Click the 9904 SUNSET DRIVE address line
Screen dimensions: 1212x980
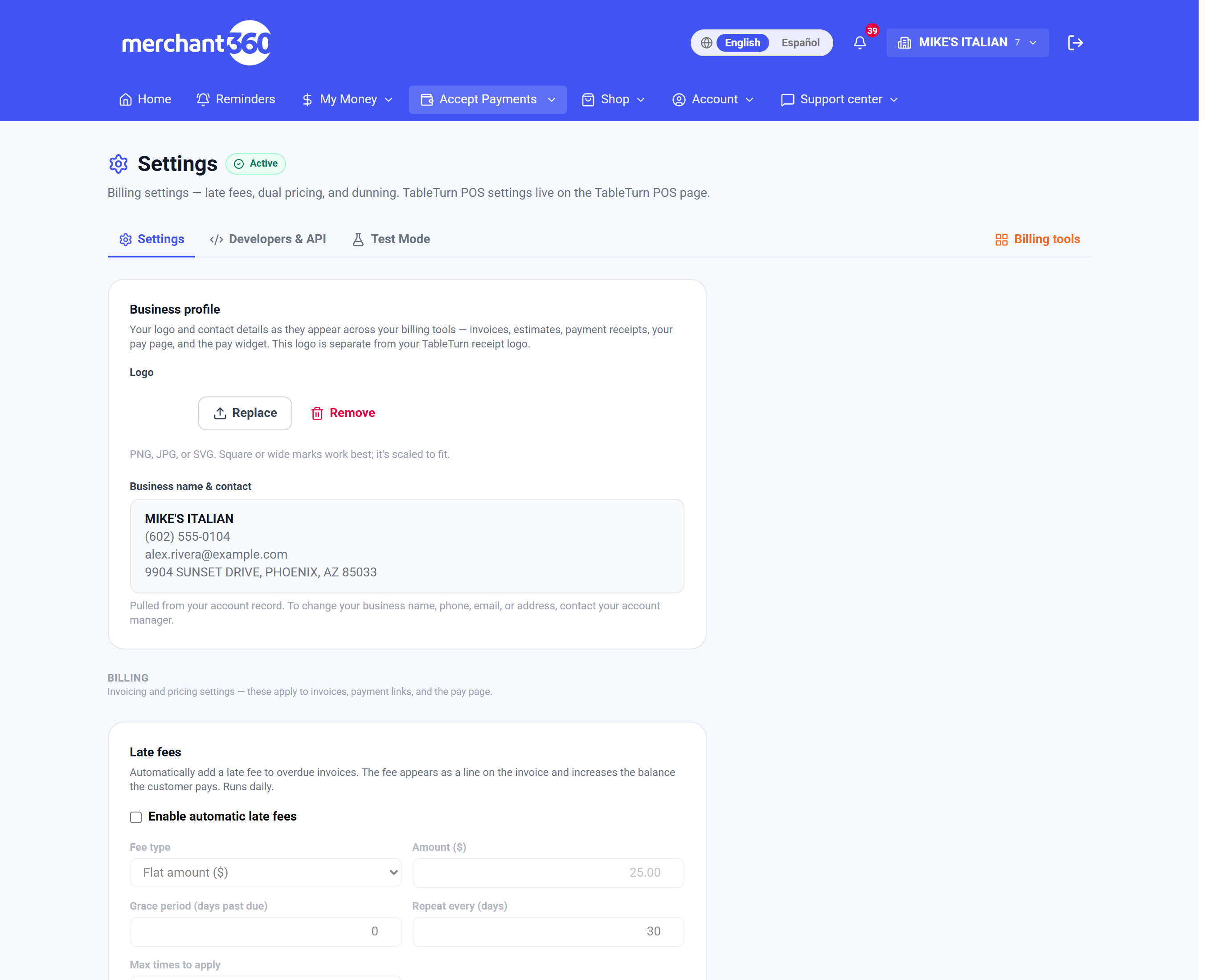pyautogui.click(x=261, y=573)
